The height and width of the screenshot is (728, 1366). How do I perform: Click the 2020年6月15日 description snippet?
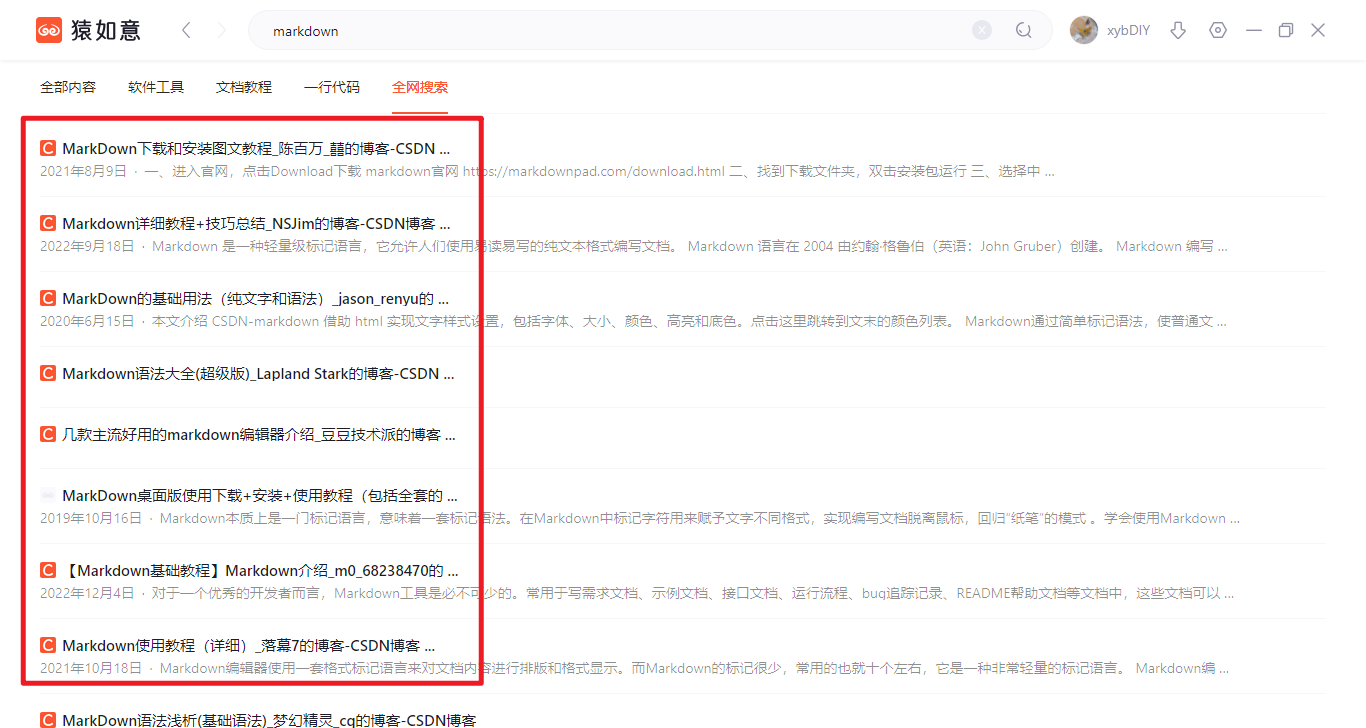click(633, 321)
